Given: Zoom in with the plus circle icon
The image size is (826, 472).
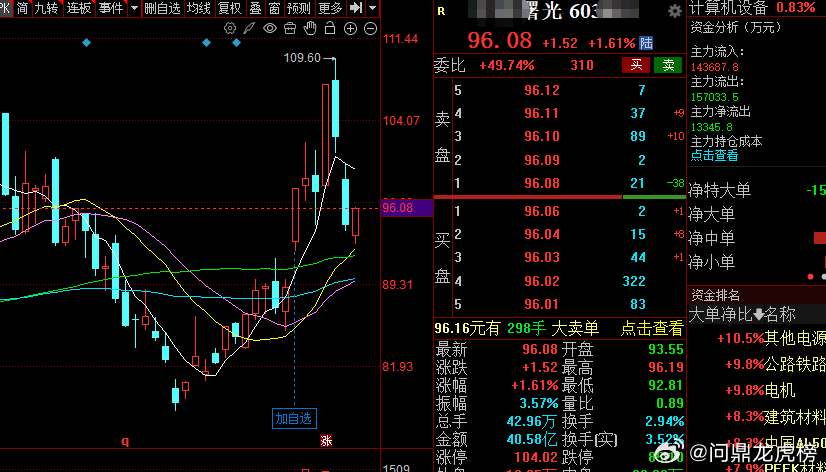Looking at the screenshot, I should 350,28.
